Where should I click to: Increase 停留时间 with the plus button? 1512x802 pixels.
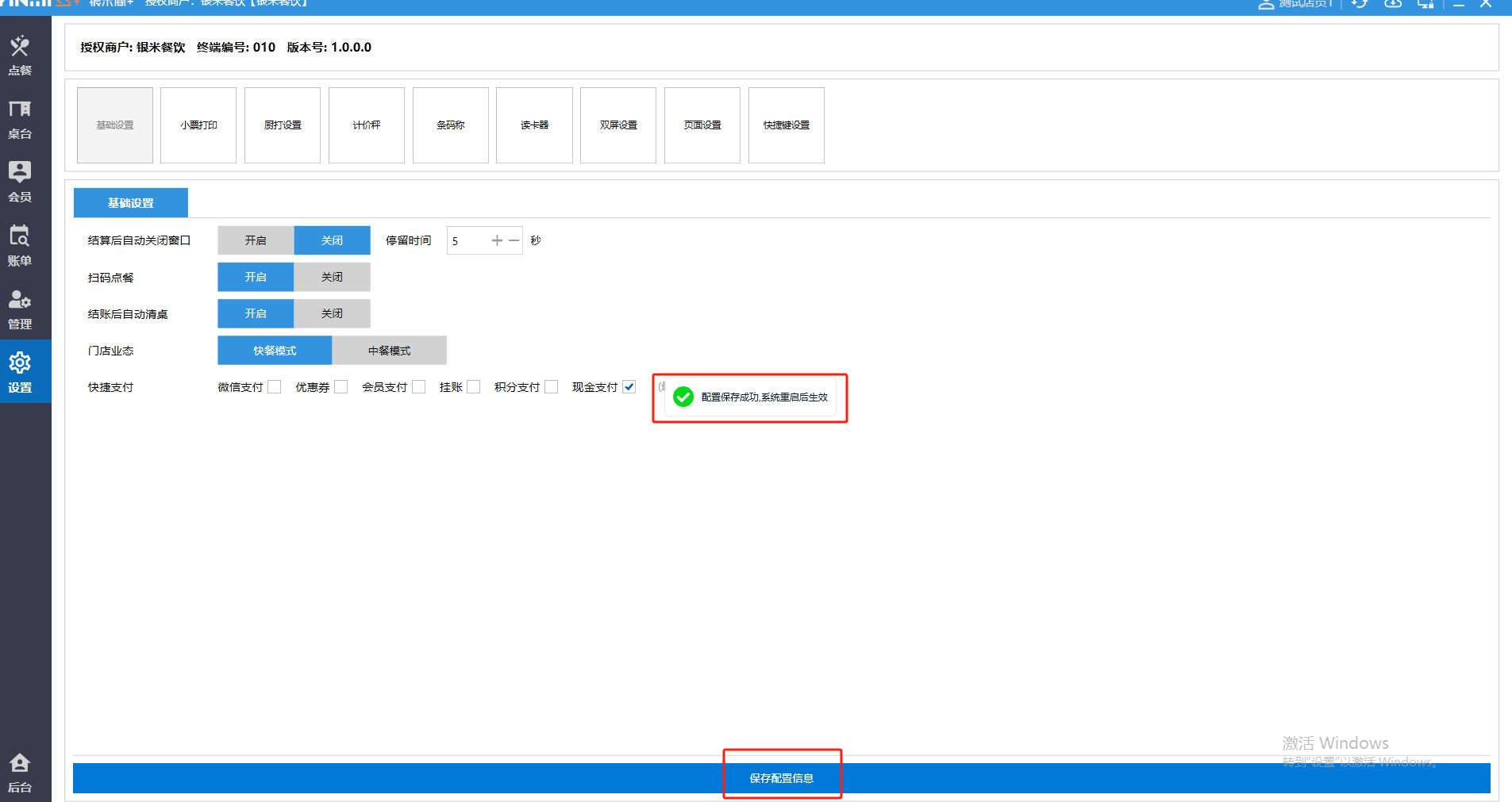497,240
